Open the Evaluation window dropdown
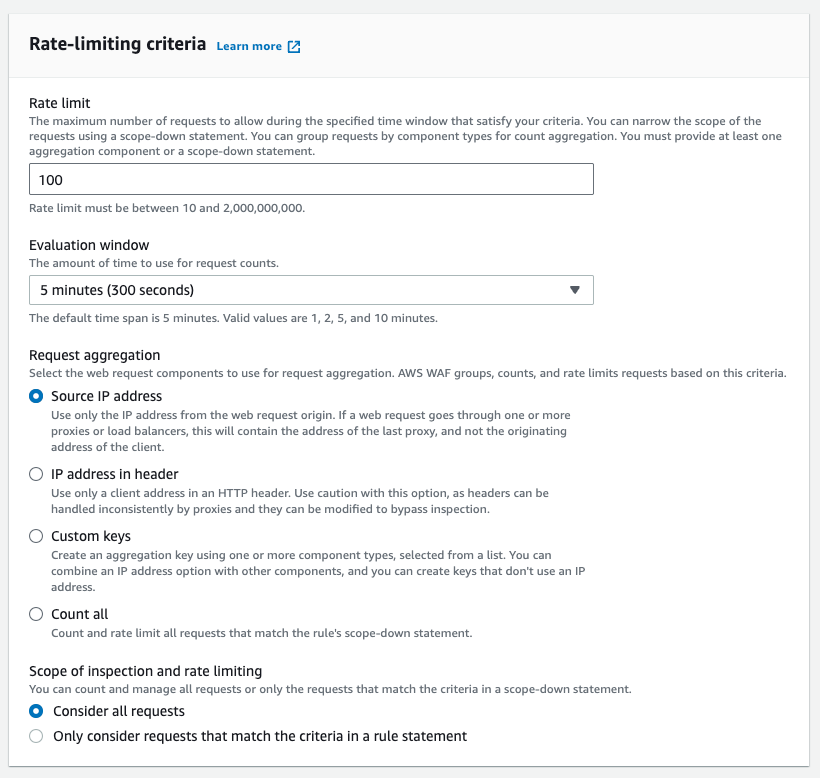The width and height of the screenshot is (820, 778). click(311, 290)
